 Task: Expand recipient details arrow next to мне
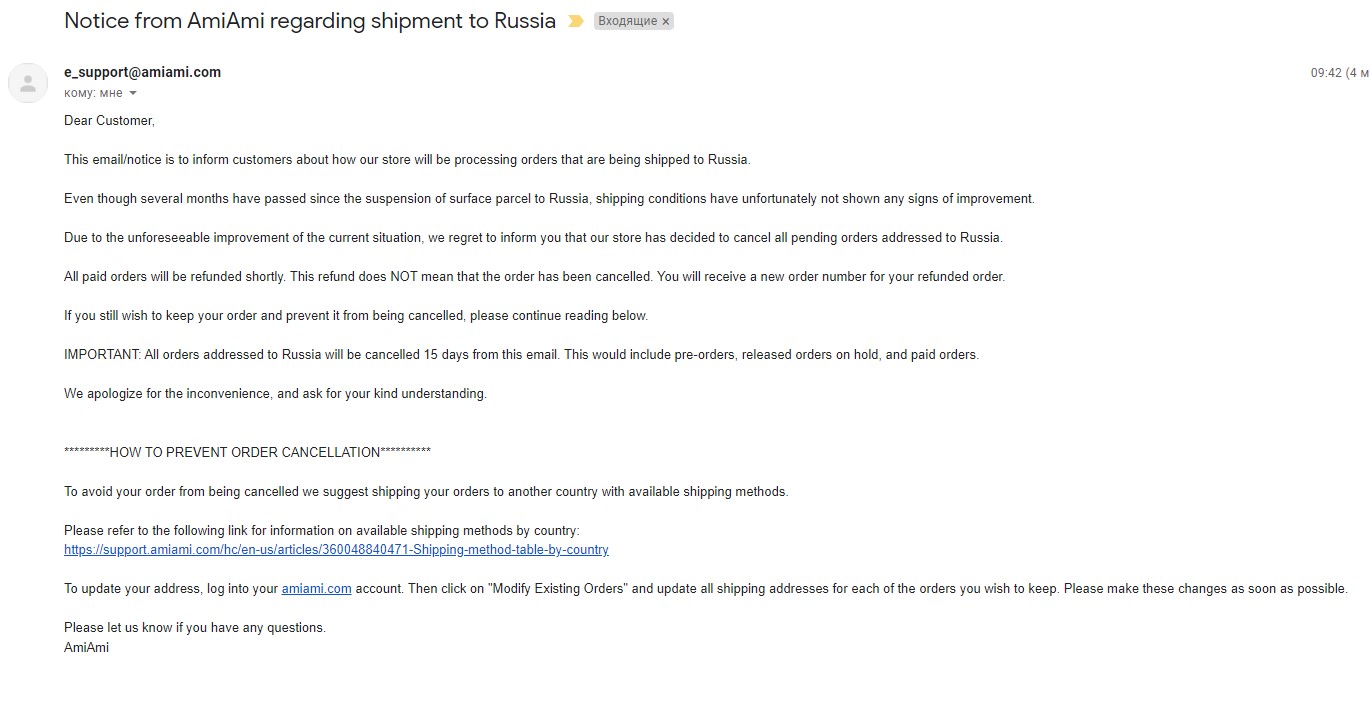click(x=133, y=93)
